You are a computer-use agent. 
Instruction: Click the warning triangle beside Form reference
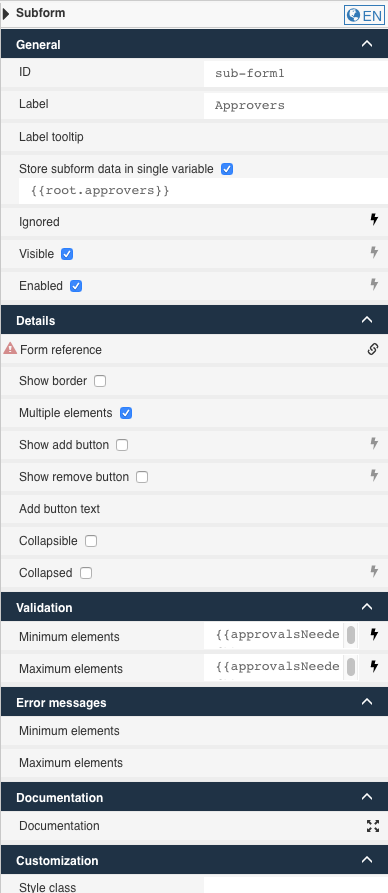[10, 349]
